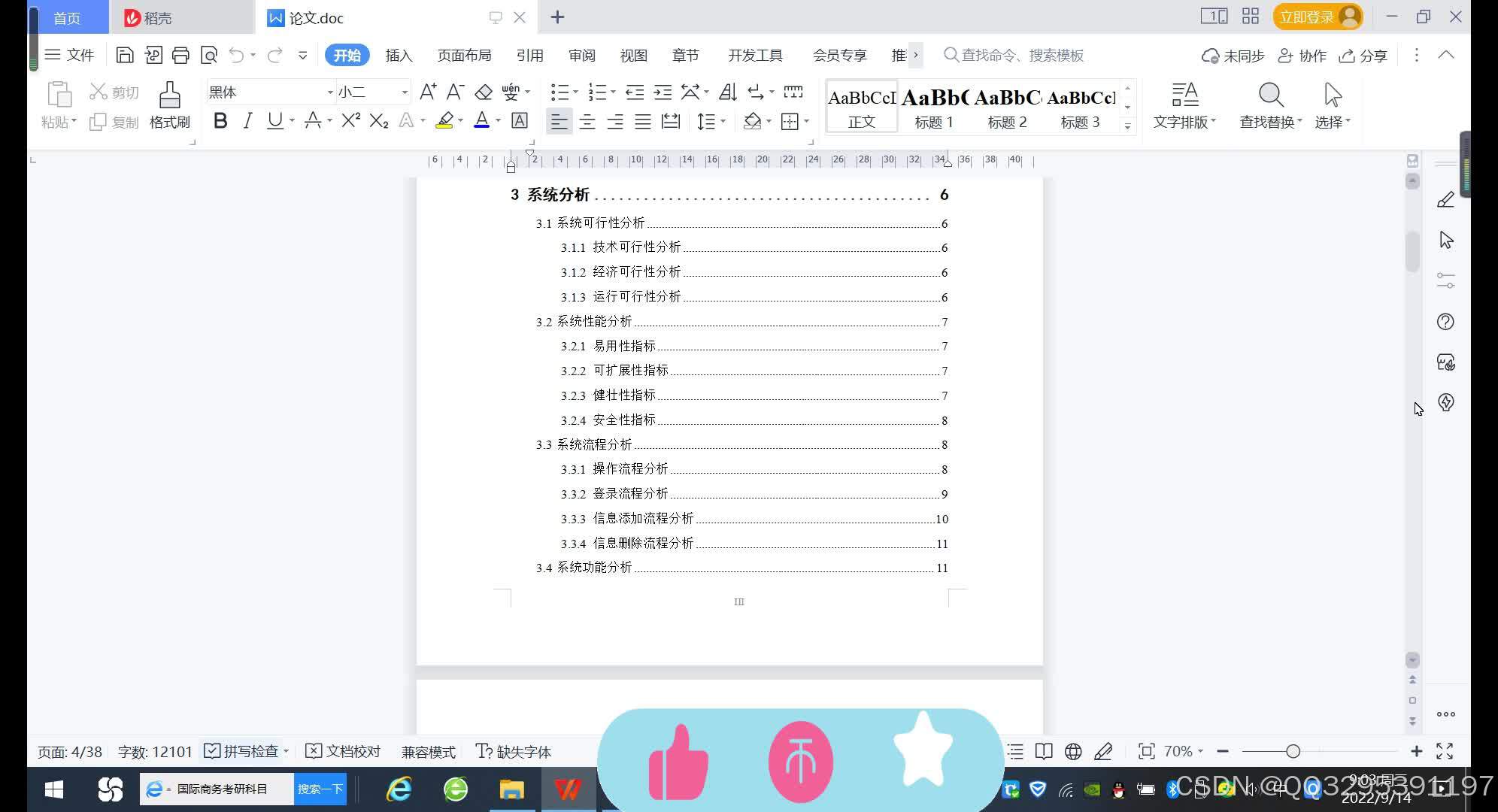Screen dimensions: 1498x812
Task: Set justified text alignment
Action: tap(643, 121)
